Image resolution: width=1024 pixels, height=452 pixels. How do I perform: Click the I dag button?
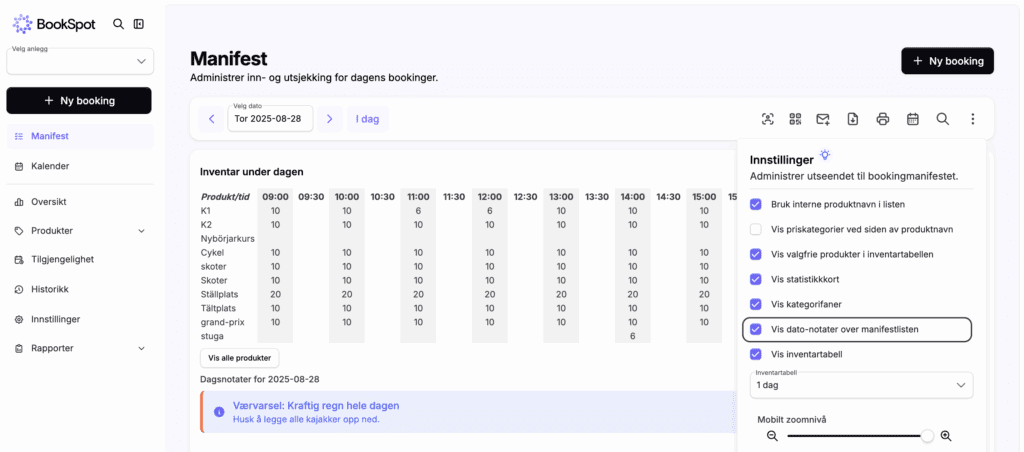pyautogui.click(x=368, y=119)
